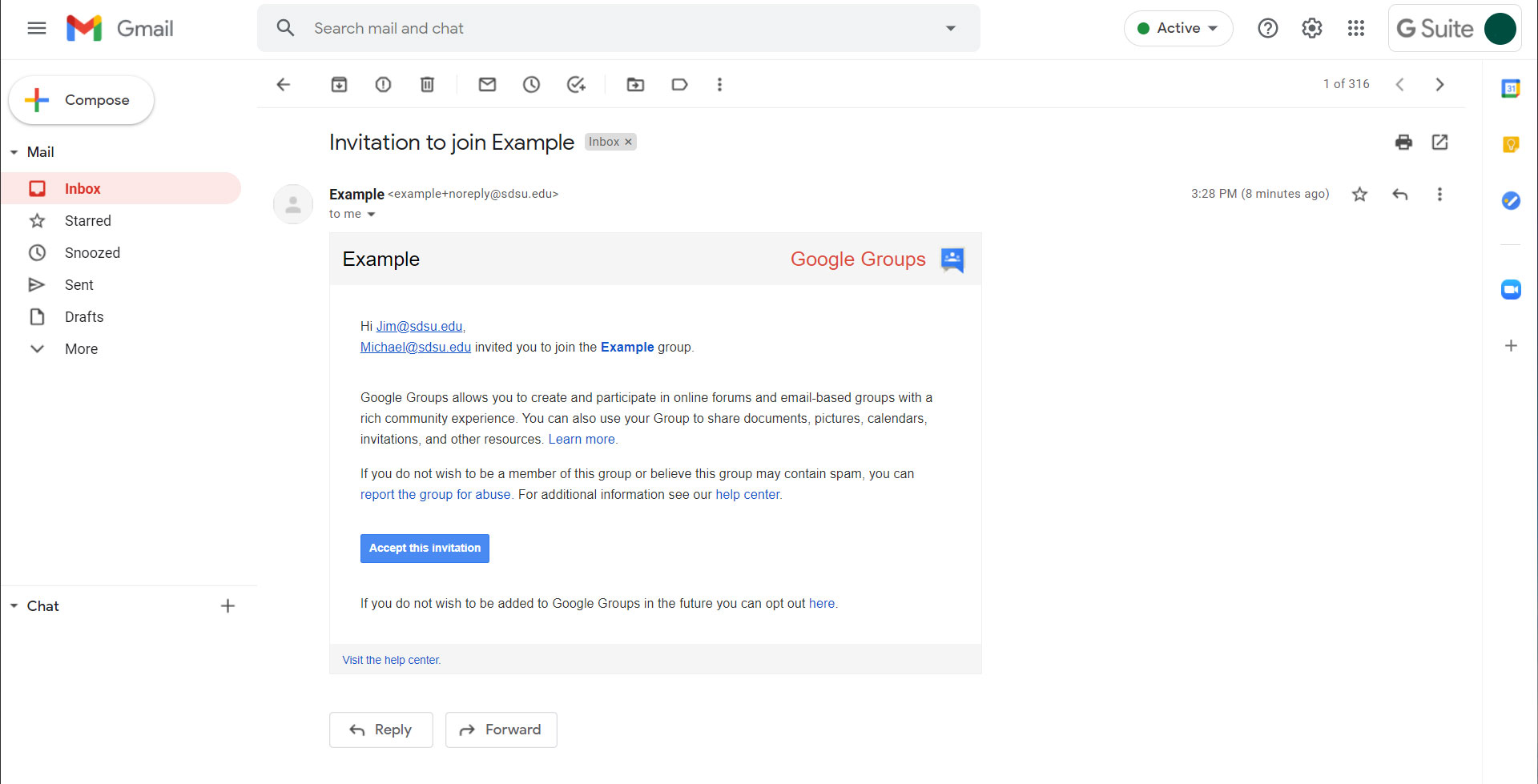Open the Support help icon
Viewport: 1538px width, 784px height.
tap(1267, 28)
